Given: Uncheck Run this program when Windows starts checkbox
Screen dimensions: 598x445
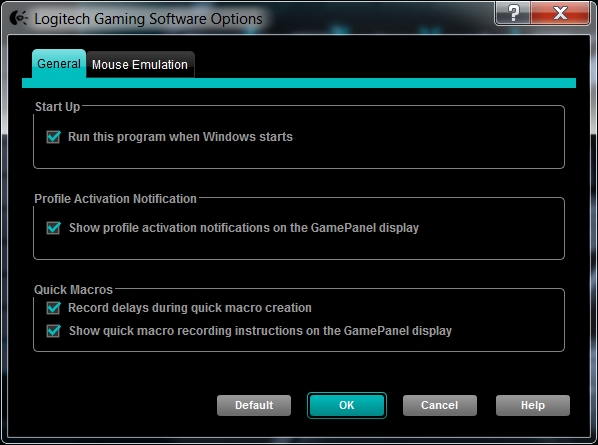Looking at the screenshot, I should click(x=53, y=137).
